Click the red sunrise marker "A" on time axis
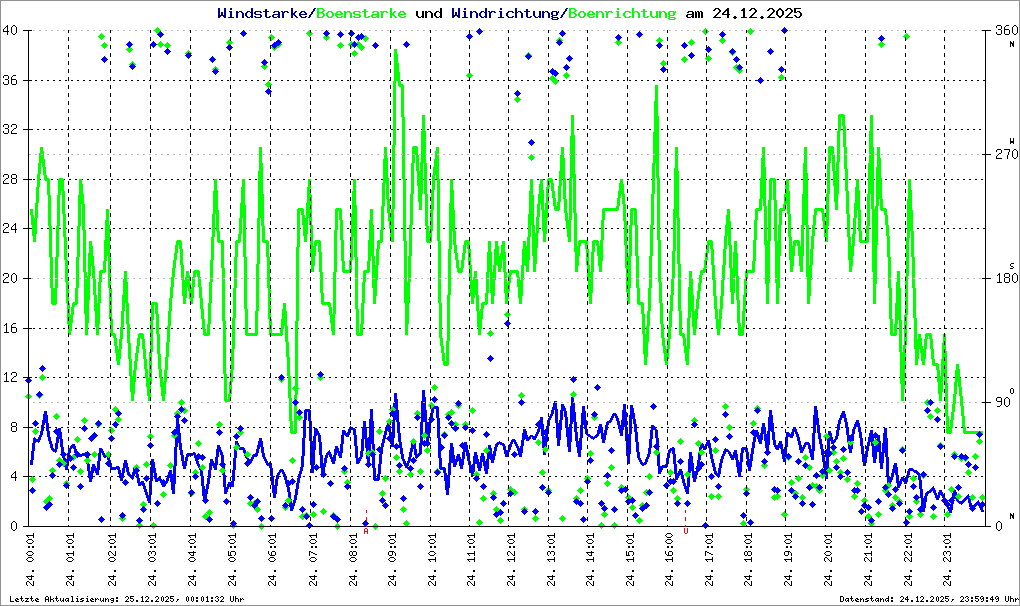Image resolution: width=1020 pixels, height=606 pixels. point(366,531)
